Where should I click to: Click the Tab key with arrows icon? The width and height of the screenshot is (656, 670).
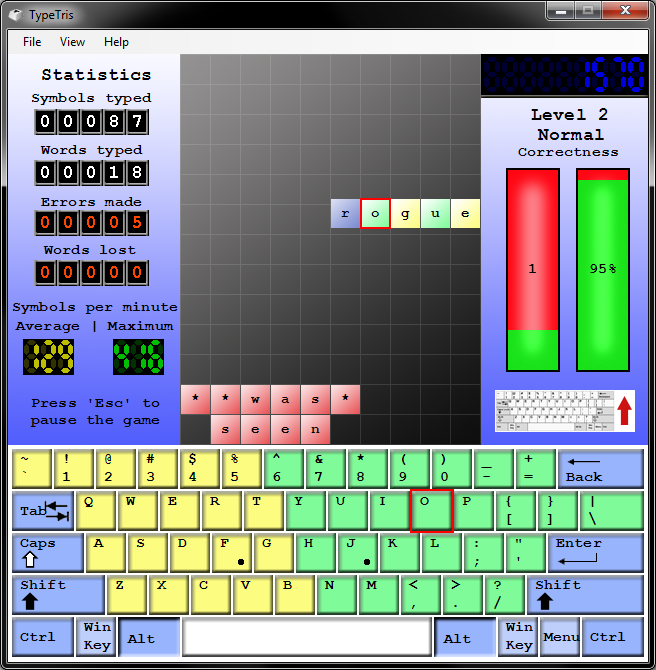(x=43, y=511)
